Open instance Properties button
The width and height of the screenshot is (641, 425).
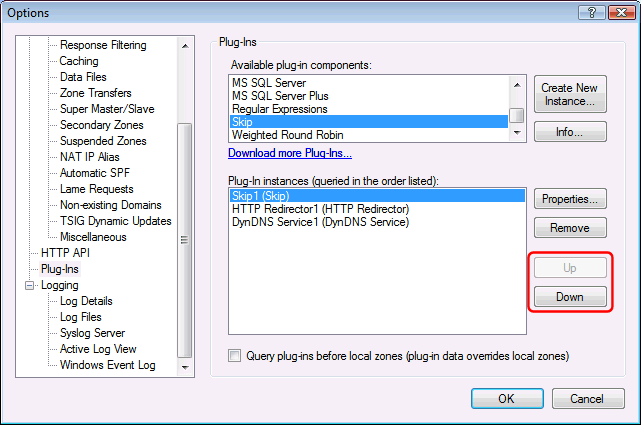tap(570, 199)
